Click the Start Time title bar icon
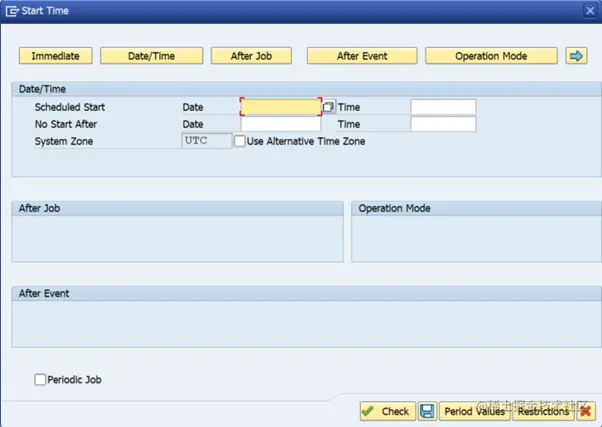The height and width of the screenshot is (427, 602). pyautogui.click(x=12, y=11)
